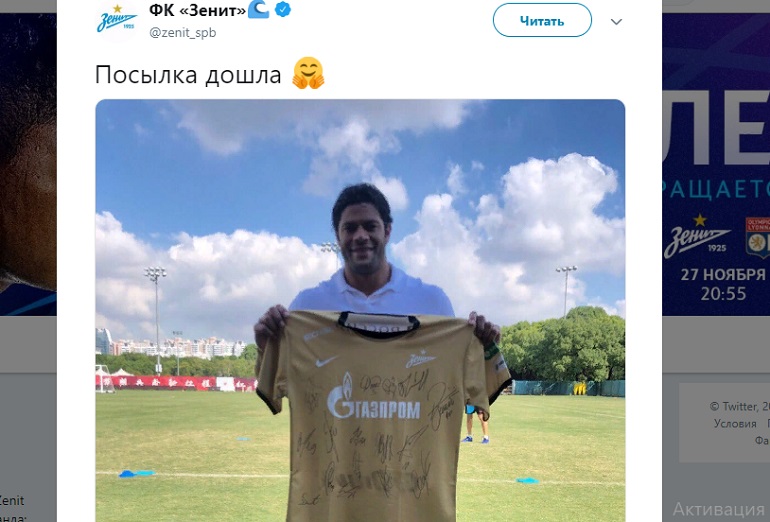The height and width of the screenshot is (522, 770).
Task: Click the Olympique Lyonnais crest in the banner
Action: [x=757, y=238]
